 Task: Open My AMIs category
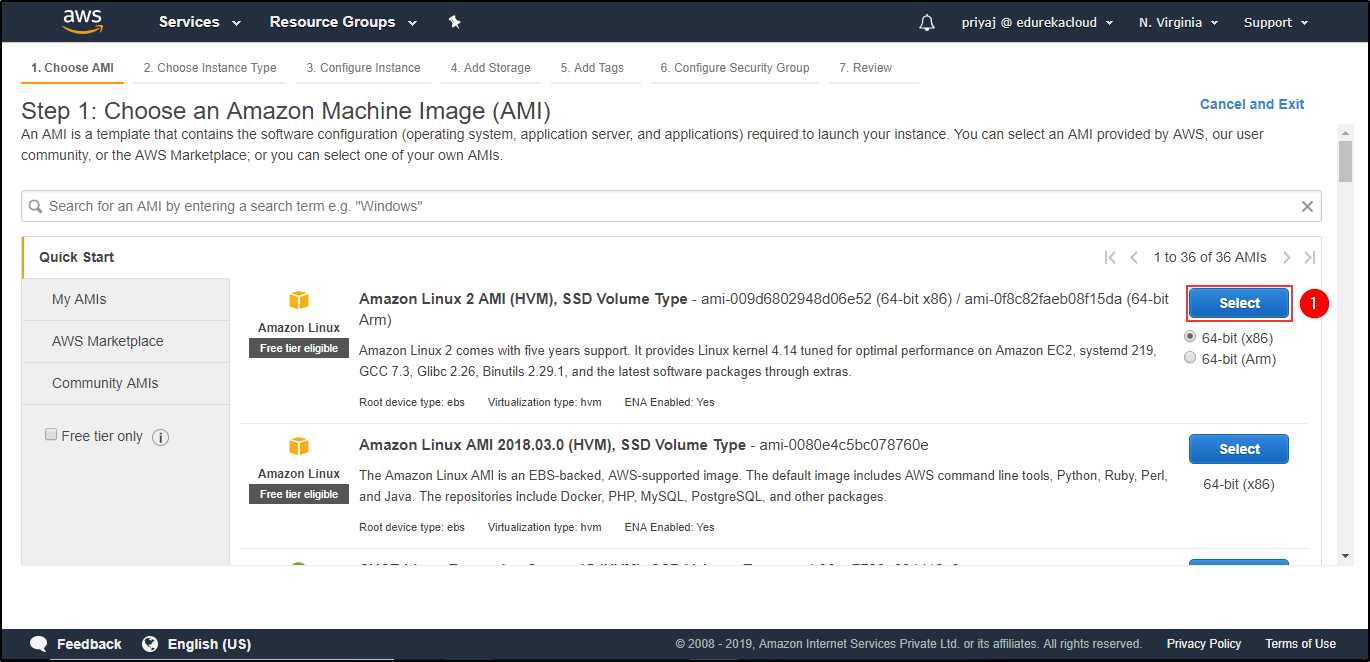[126, 299]
